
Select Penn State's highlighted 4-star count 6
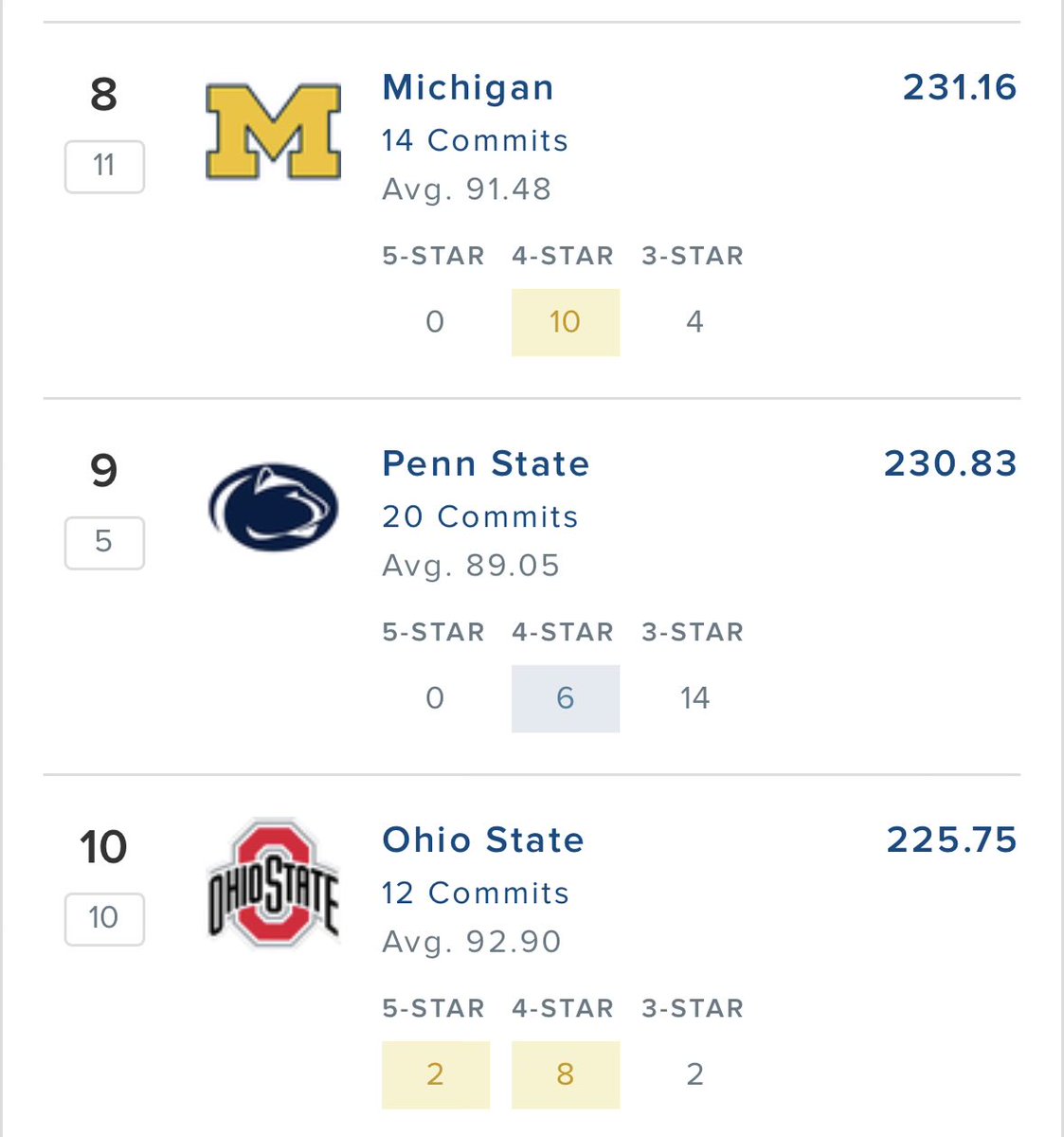566,698
